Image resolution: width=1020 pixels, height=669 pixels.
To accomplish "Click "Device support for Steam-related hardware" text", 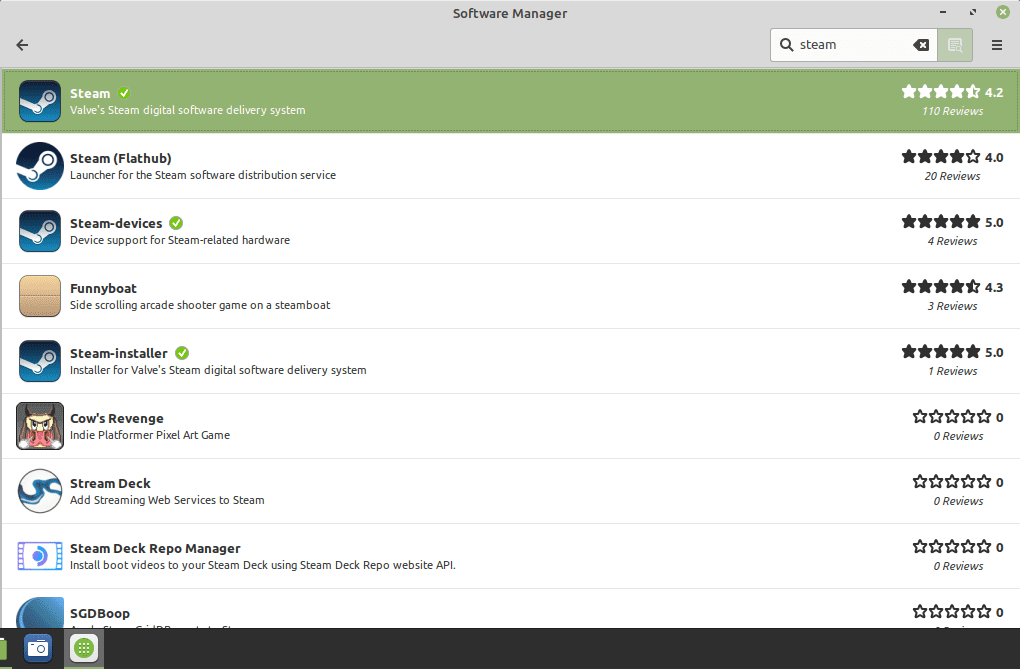I will (180, 241).
